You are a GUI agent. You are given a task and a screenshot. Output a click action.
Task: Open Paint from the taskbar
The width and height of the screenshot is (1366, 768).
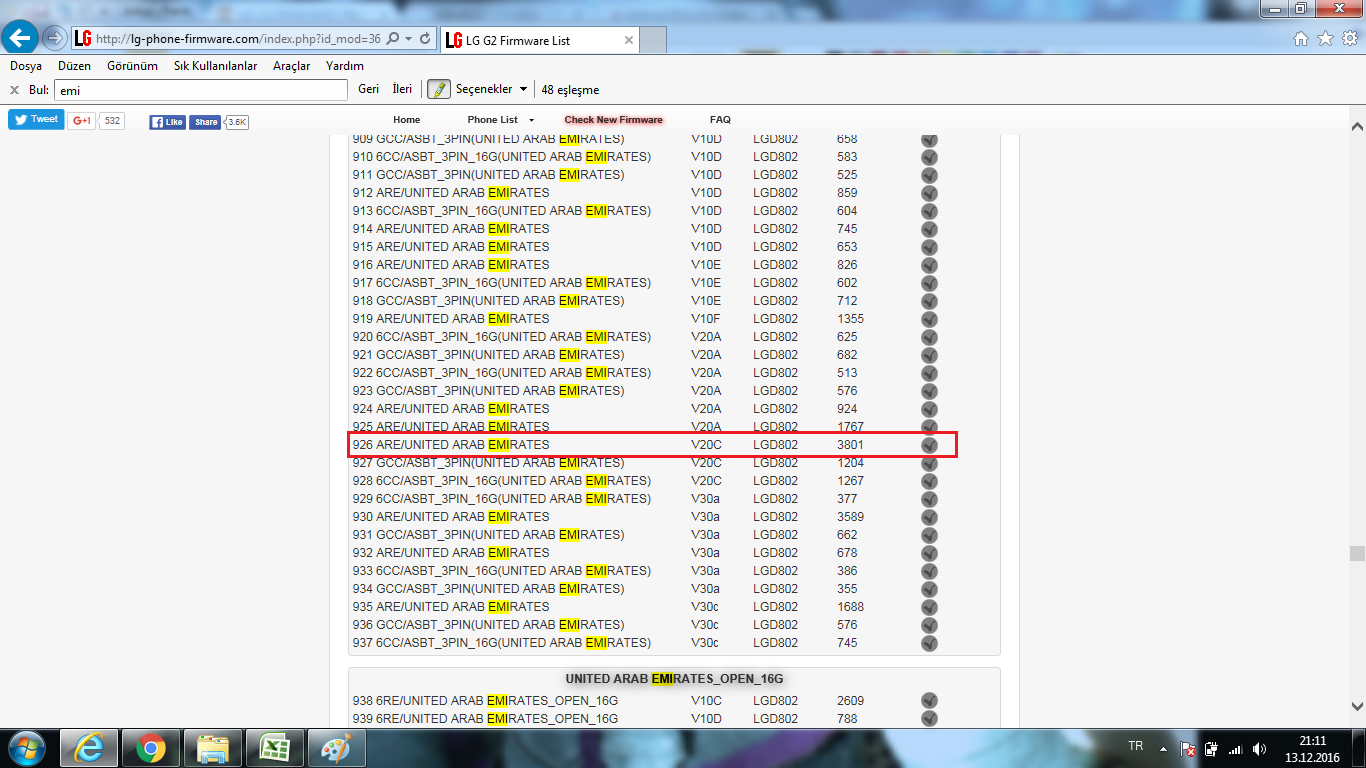[x=335, y=748]
